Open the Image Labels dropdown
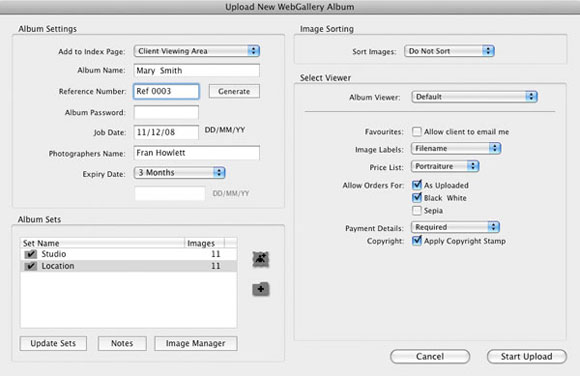Viewport: 580px width, 376px height. 456,148
